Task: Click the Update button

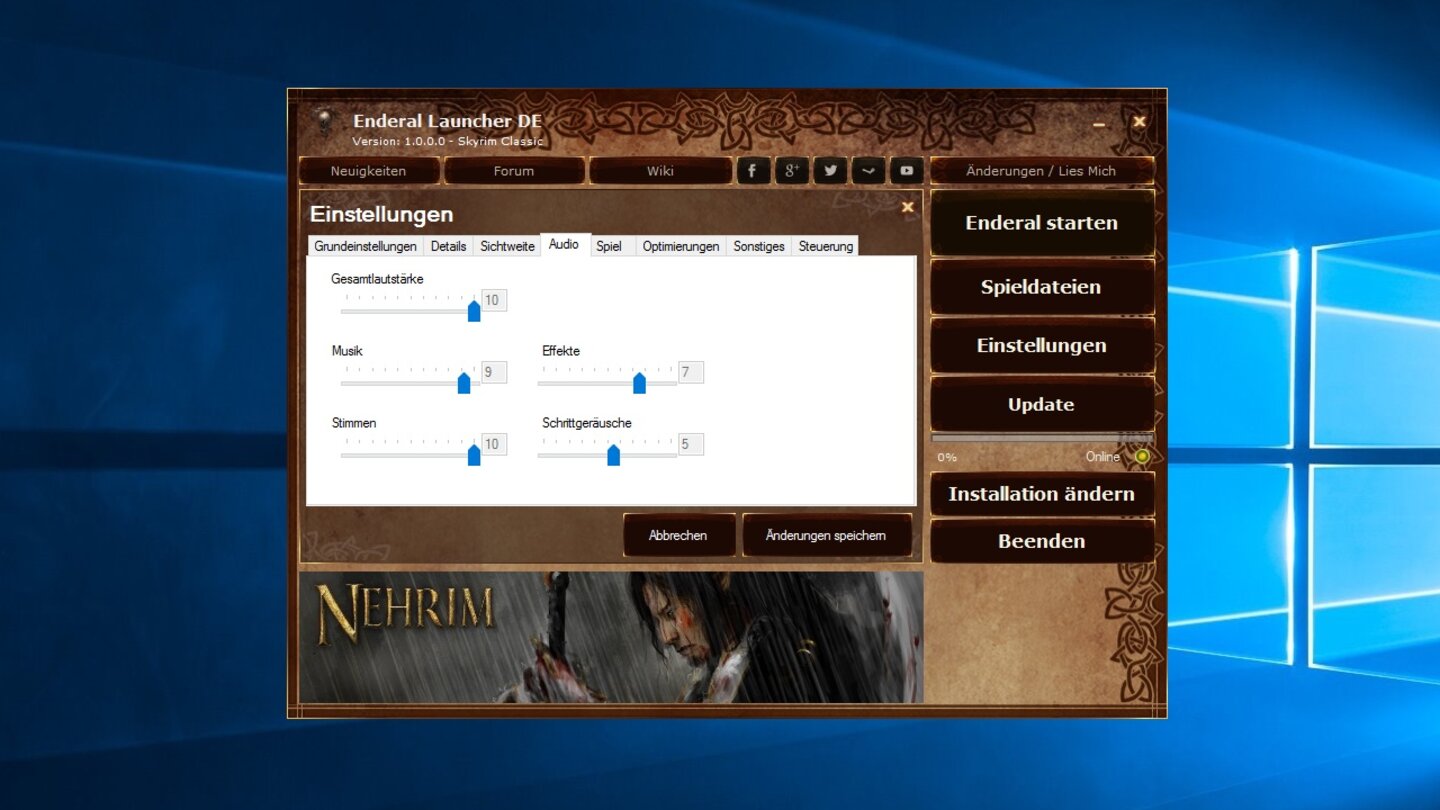Action: click(1042, 405)
